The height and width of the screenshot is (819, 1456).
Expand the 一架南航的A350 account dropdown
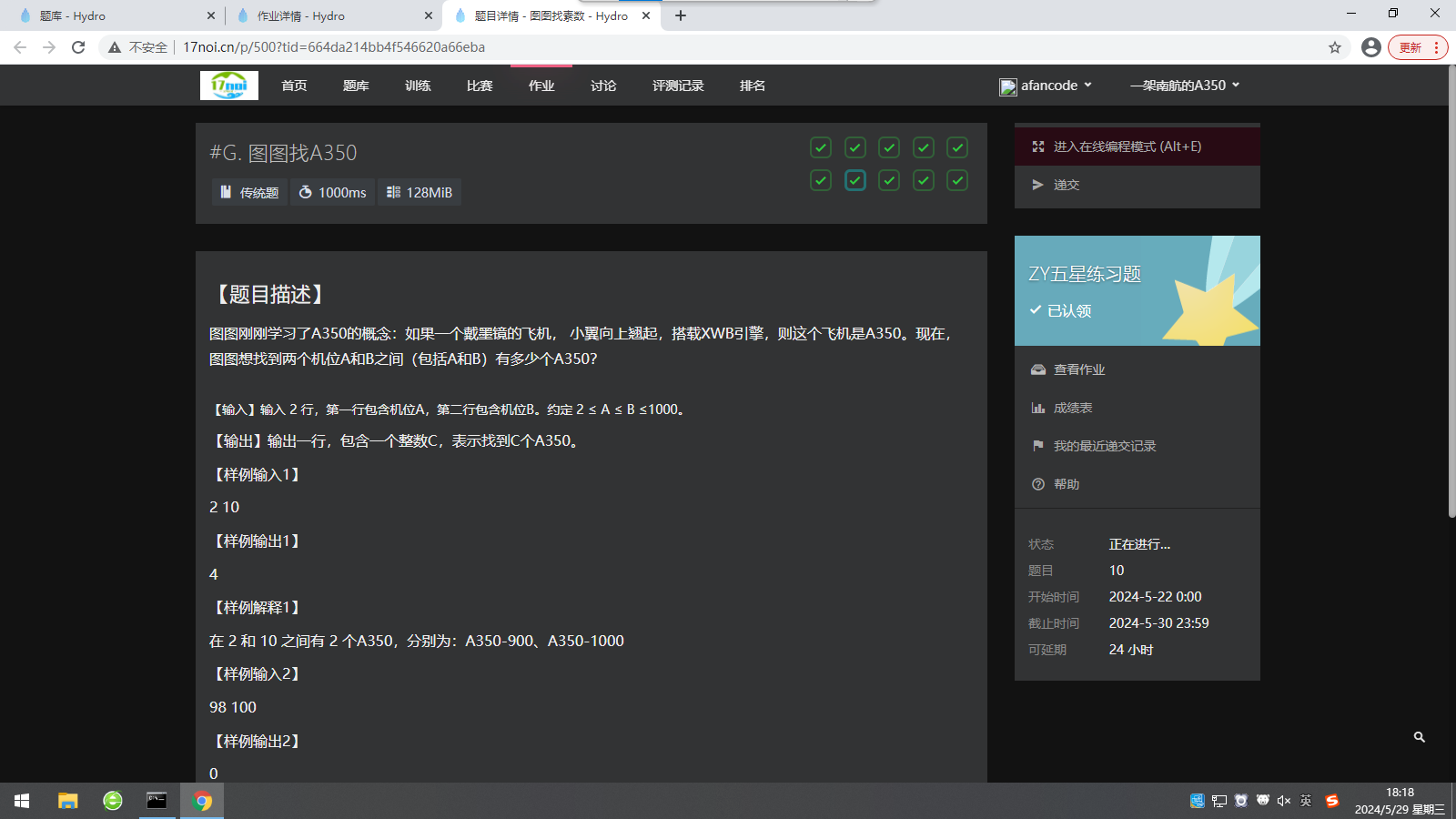tap(1185, 86)
